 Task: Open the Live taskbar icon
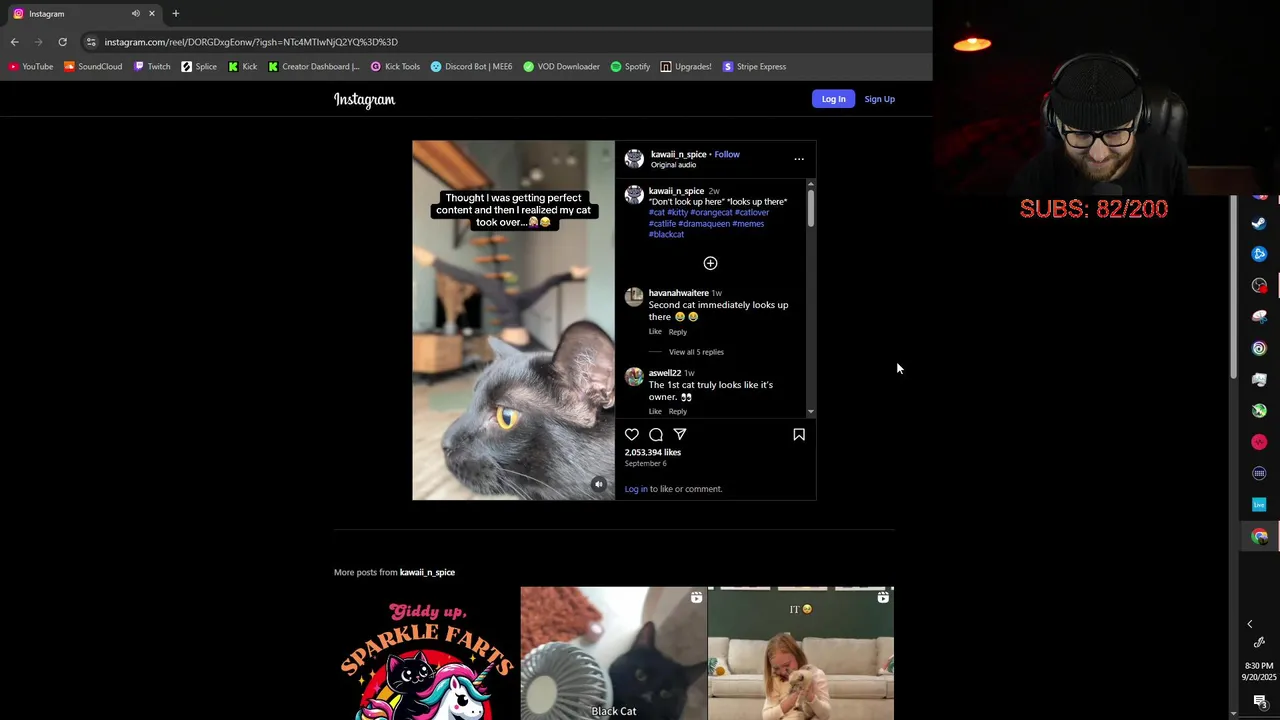pyautogui.click(x=1259, y=505)
